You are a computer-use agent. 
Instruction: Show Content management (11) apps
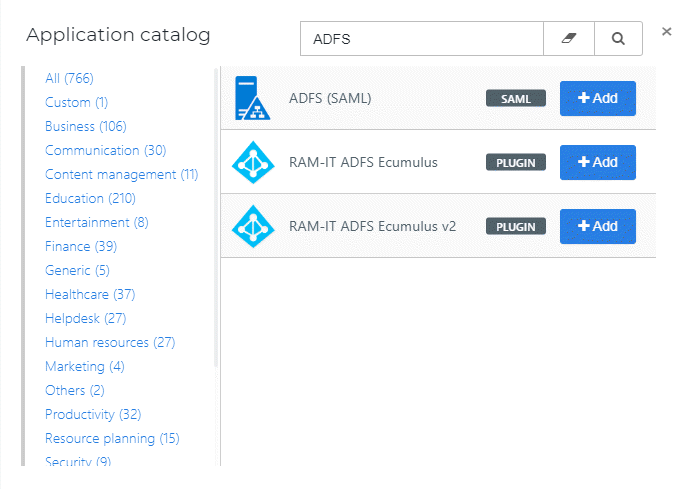point(122,174)
